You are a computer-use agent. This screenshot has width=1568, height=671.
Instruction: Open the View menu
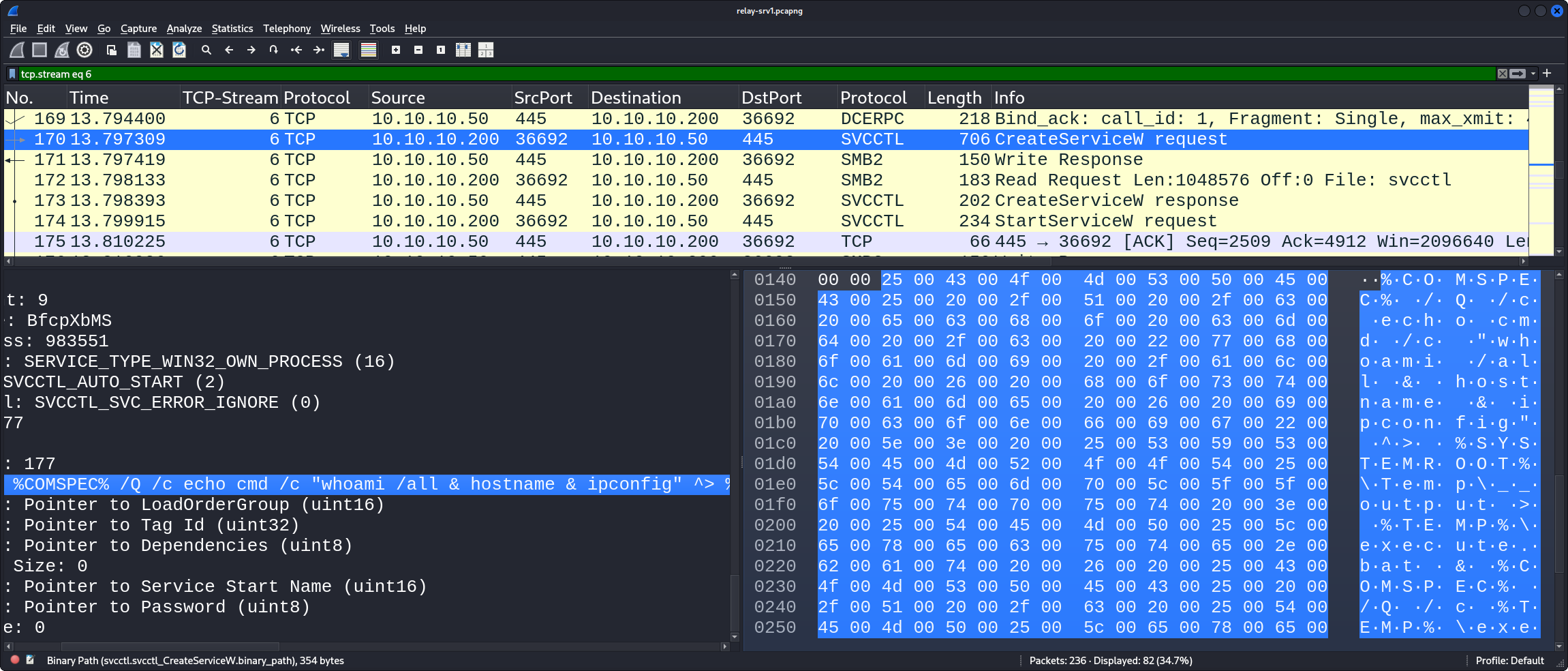pyautogui.click(x=76, y=29)
